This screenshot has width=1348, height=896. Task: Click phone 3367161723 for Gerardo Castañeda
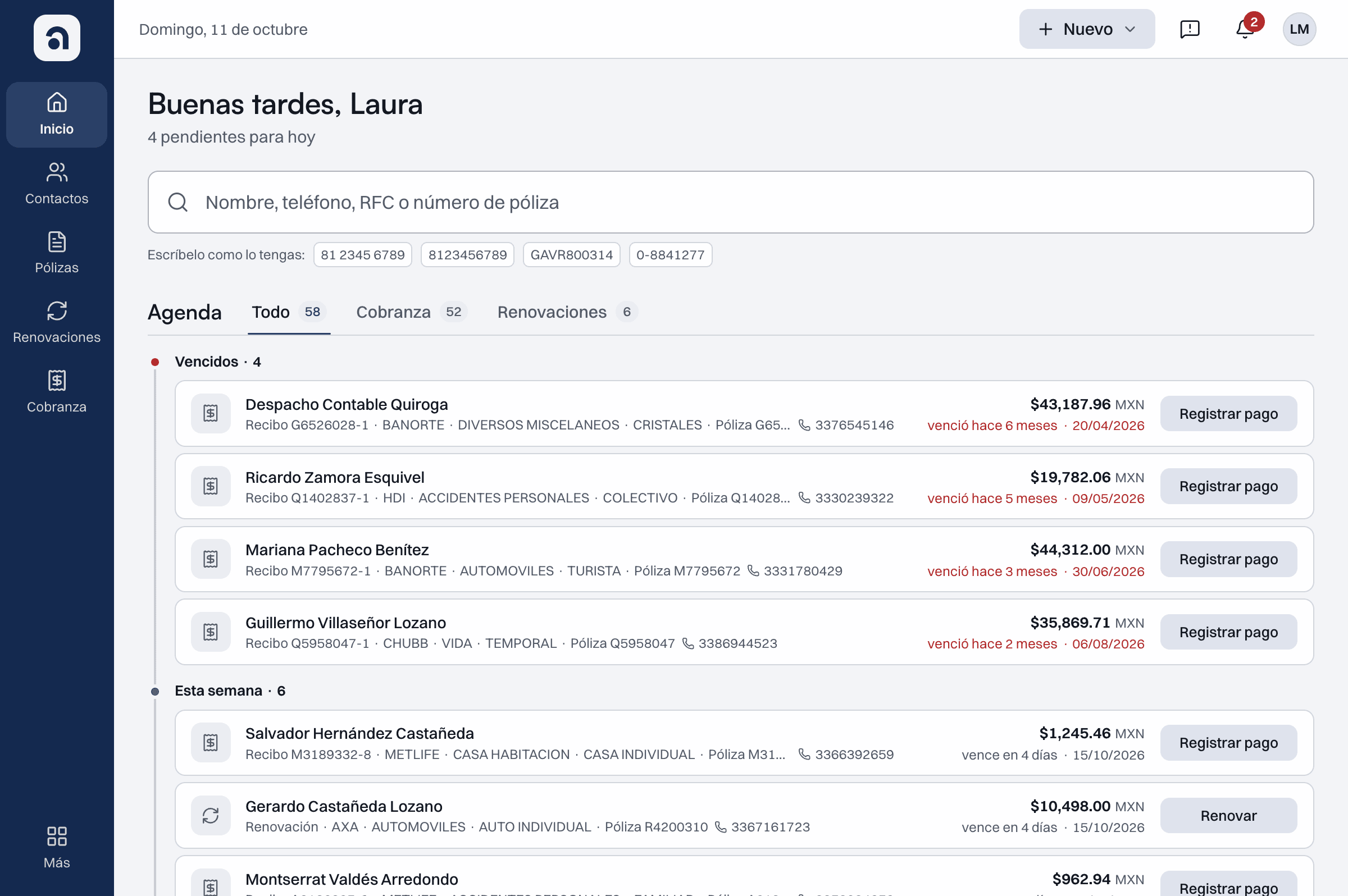click(762, 827)
